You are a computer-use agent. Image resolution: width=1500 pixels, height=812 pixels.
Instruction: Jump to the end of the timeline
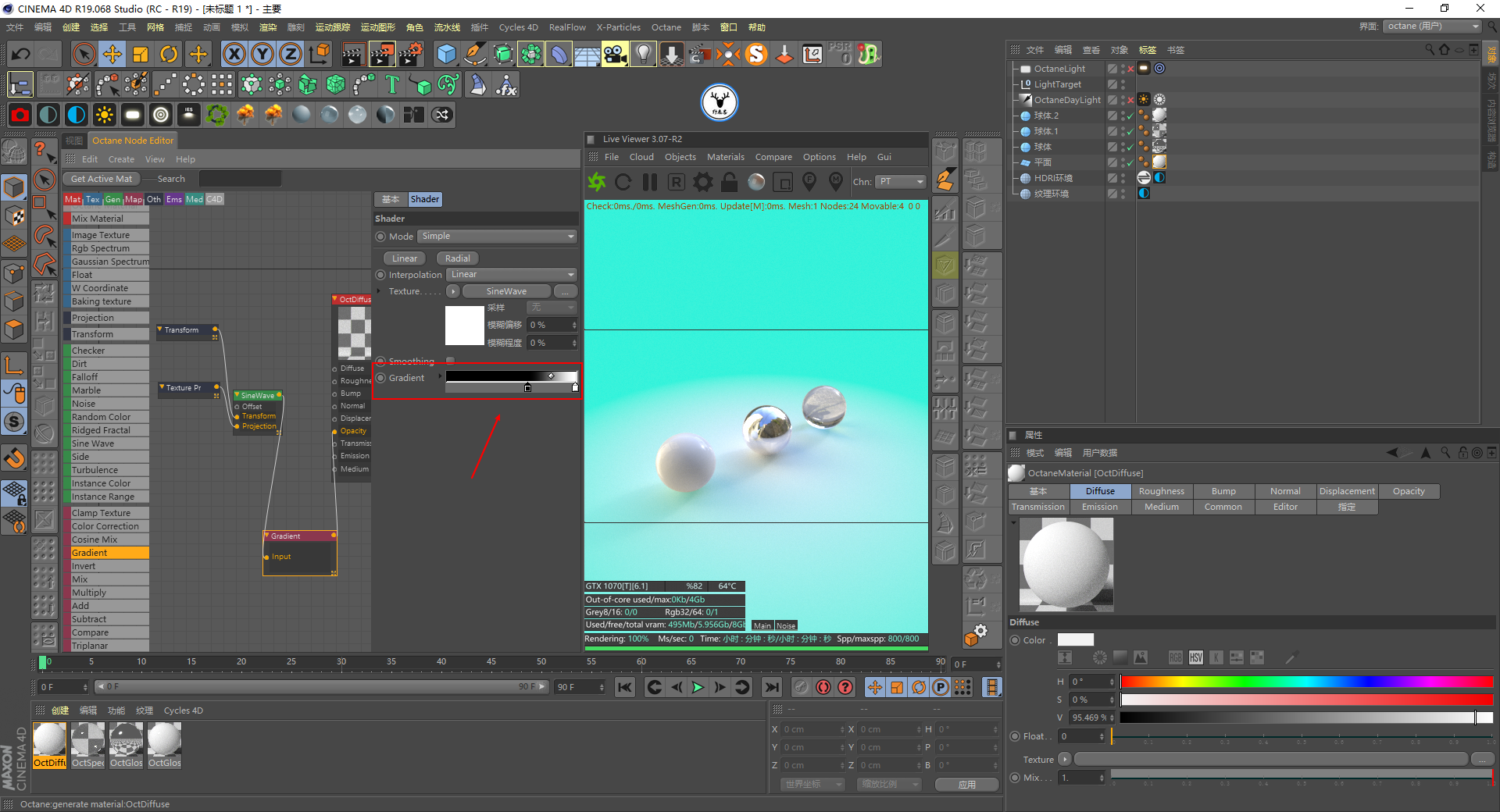[x=772, y=687]
